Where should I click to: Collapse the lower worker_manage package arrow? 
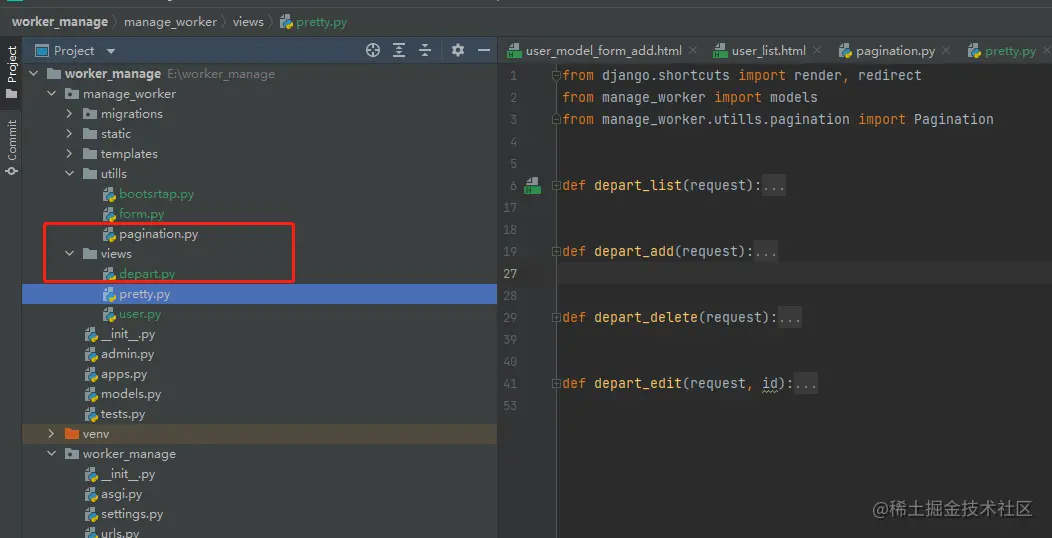coord(52,454)
